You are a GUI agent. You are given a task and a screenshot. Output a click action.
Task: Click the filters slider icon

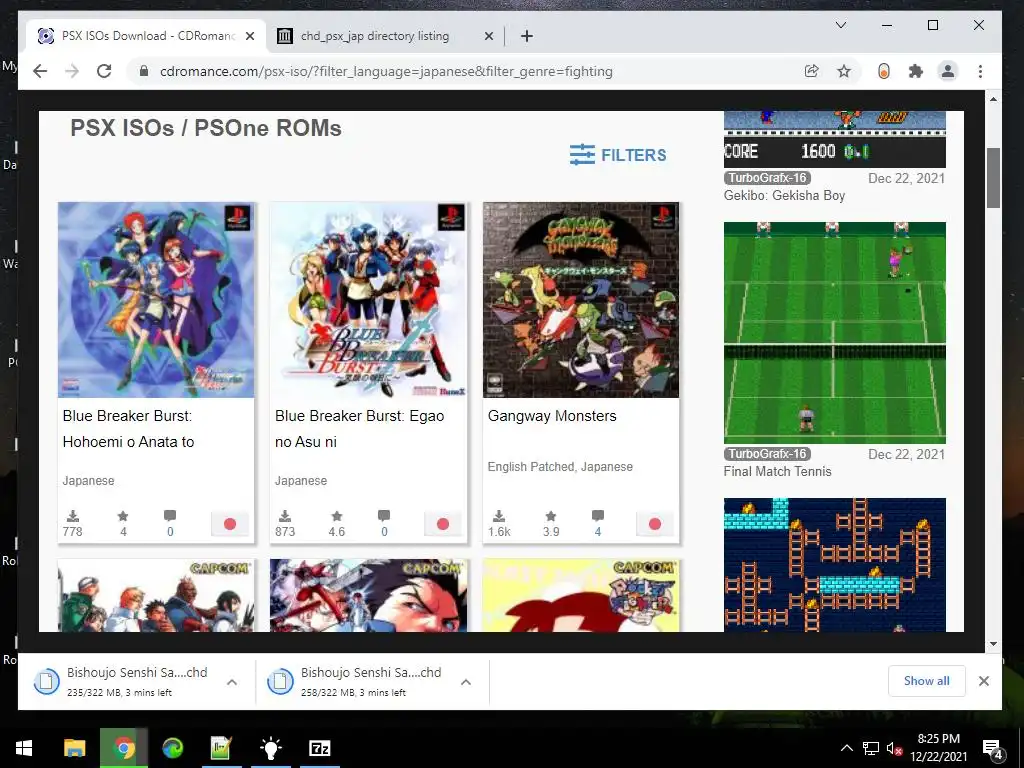pyautogui.click(x=582, y=155)
